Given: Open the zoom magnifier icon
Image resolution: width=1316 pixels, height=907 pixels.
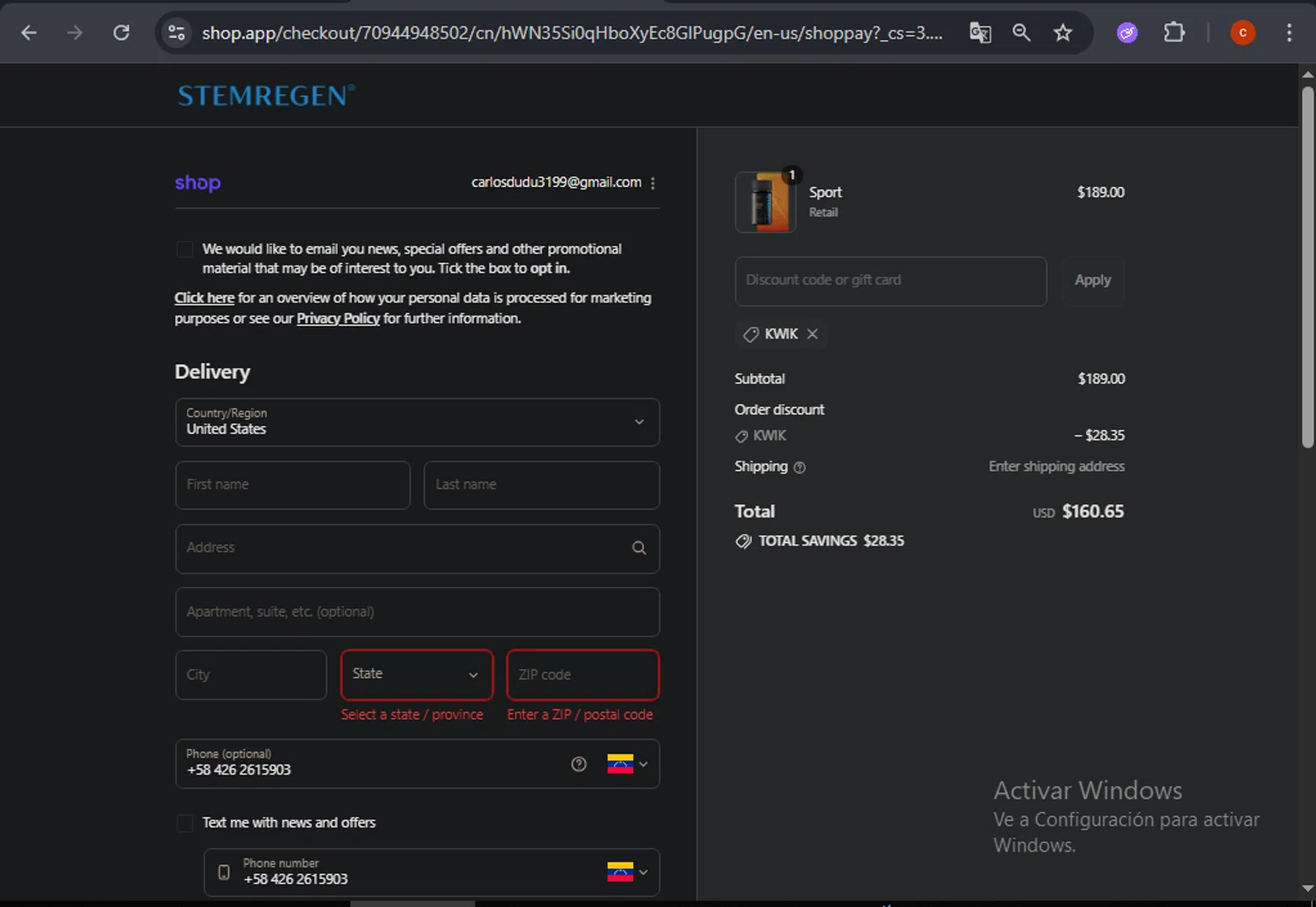Looking at the screenshot, I should tap(1021, 32).
